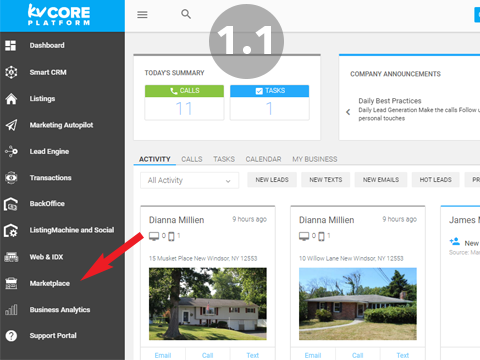This screenshot has height=360, width=480.
Task: Filter by Hot Leads
Action: point(435,180)
